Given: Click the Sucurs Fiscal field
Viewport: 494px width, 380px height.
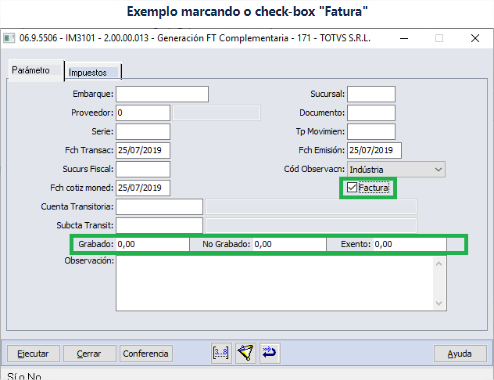Looking at the screenshot, I should [x=143, y=169].
